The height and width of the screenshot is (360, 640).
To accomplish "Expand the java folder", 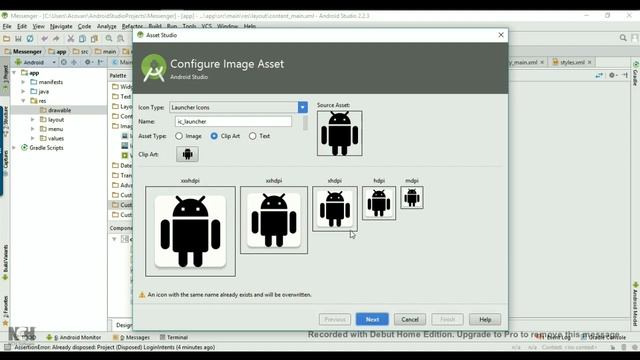I will 23,91.
